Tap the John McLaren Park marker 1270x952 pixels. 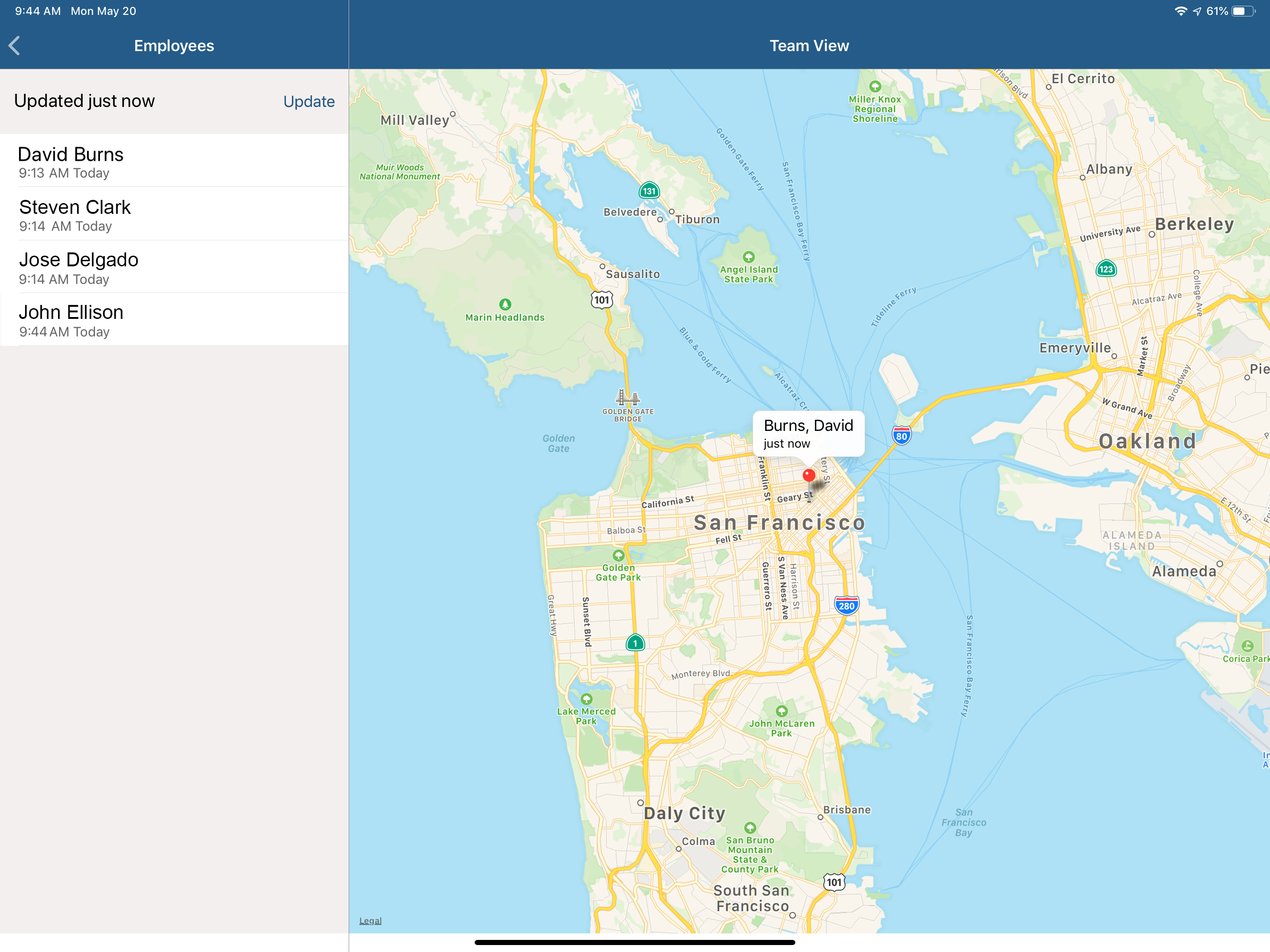781,711
